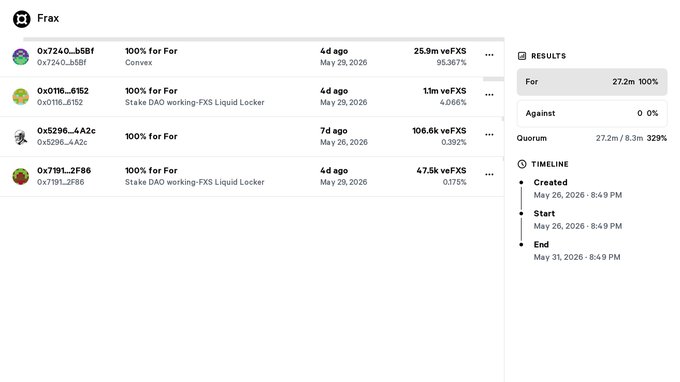The width and height of the screenshot is (680, 382).
Task: Open voter profile 0x5296...4A2c
Action: (x=66, y=131)
